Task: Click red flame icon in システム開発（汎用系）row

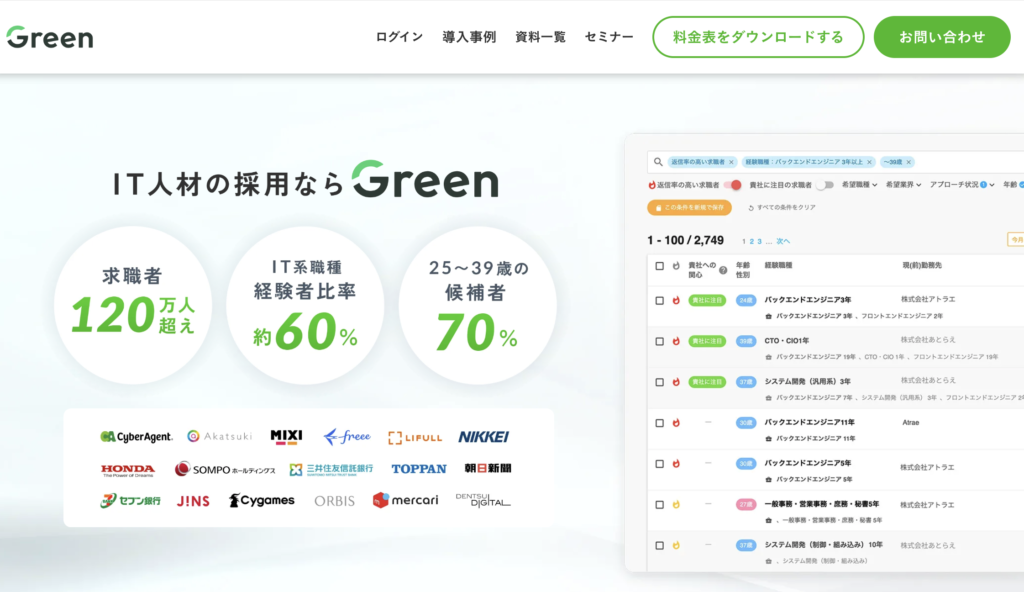Action: tap(676, 382)
